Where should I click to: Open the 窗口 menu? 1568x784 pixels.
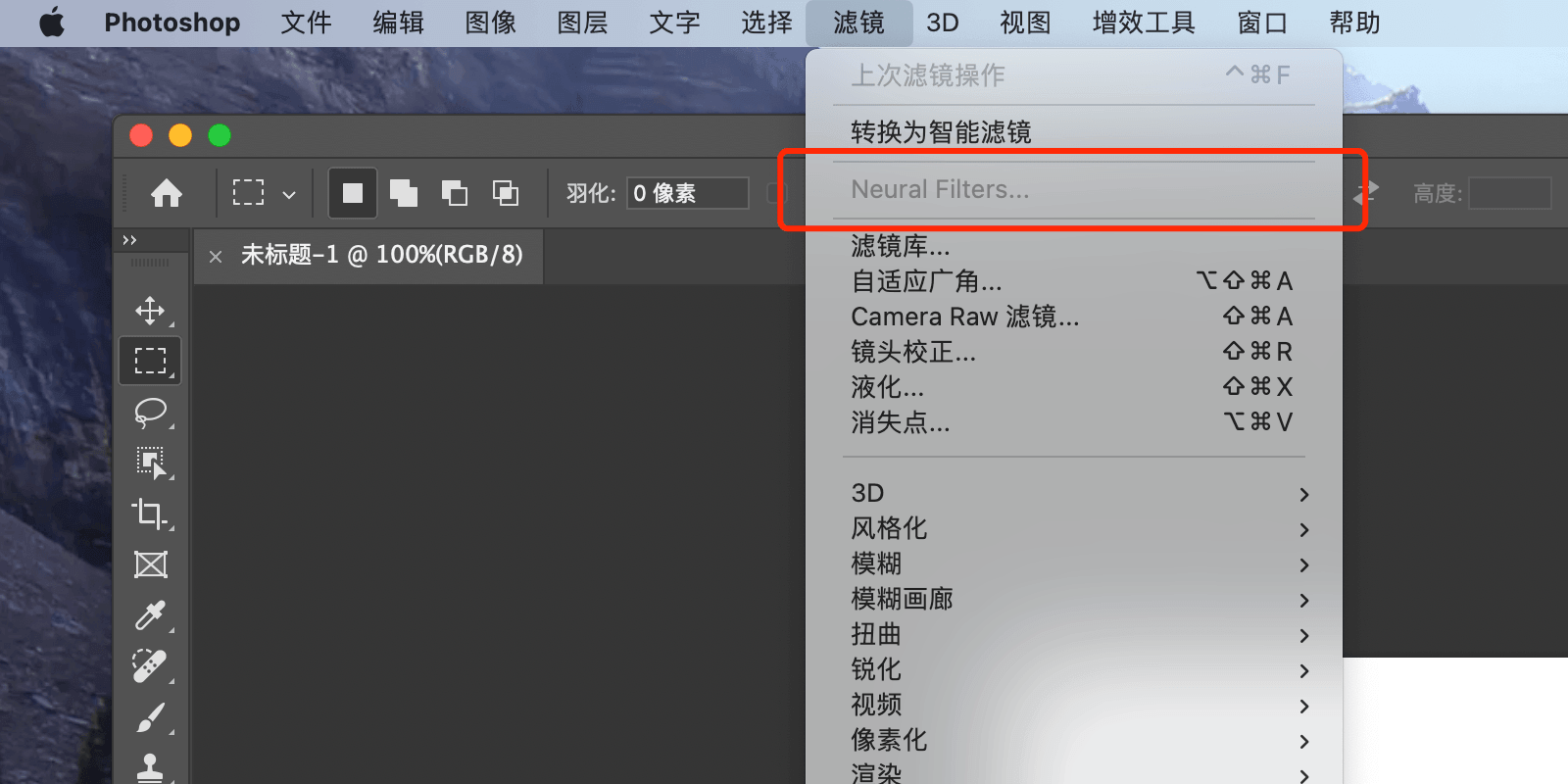[x=1263, y=23]
